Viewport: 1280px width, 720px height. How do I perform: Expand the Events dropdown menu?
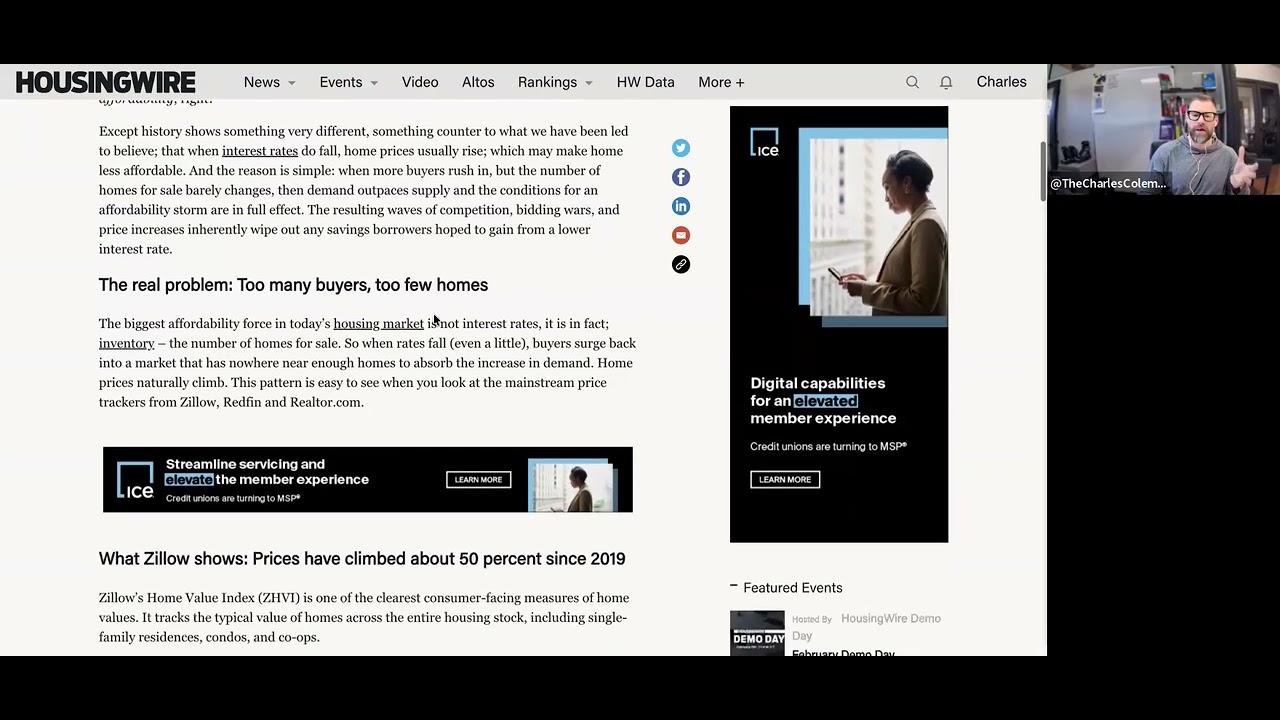(x=349, y=82)
